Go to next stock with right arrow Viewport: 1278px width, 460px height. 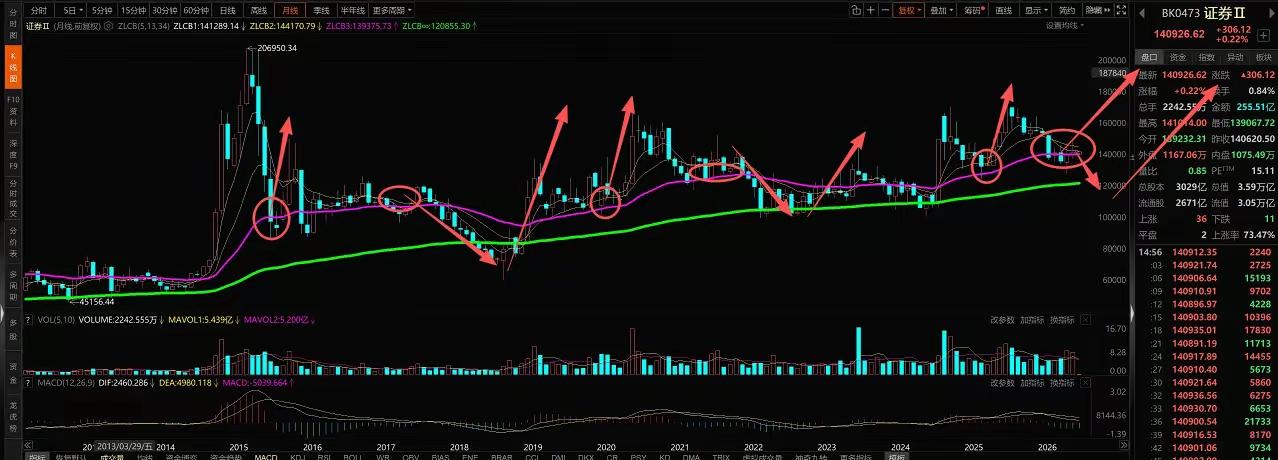(1271, 13)
